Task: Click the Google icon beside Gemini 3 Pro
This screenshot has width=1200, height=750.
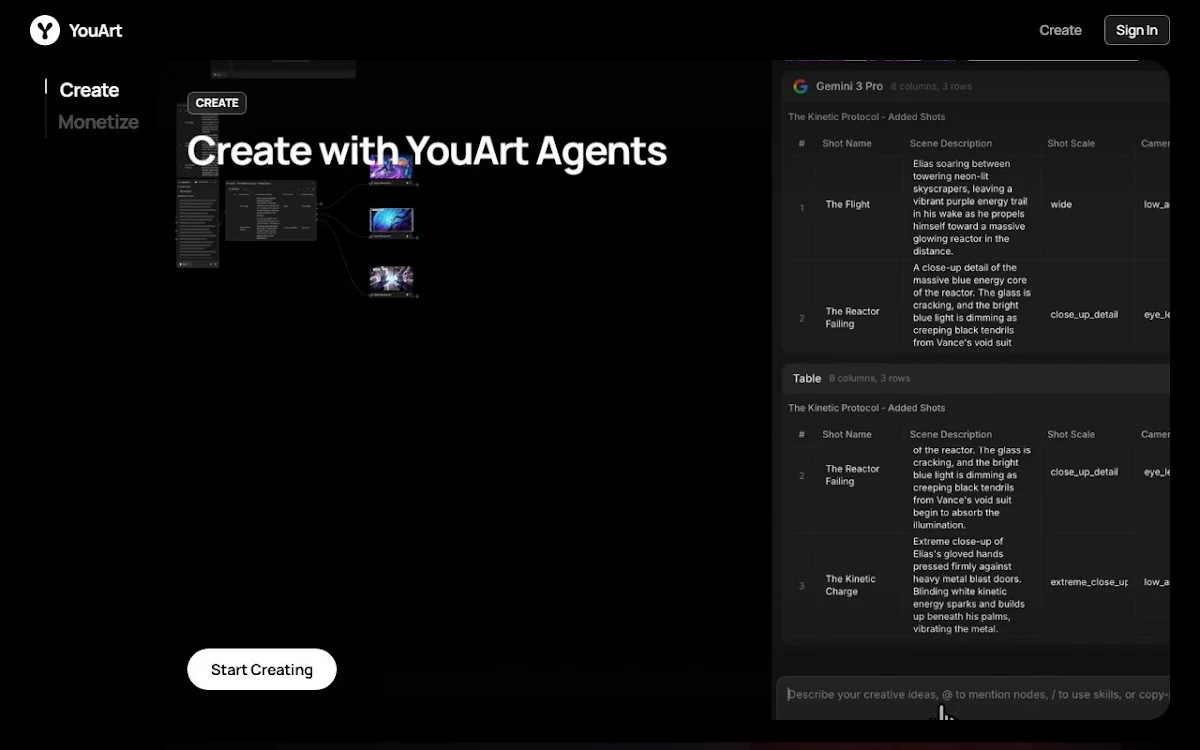Action: pyautogui.click(x=800, y=86)
